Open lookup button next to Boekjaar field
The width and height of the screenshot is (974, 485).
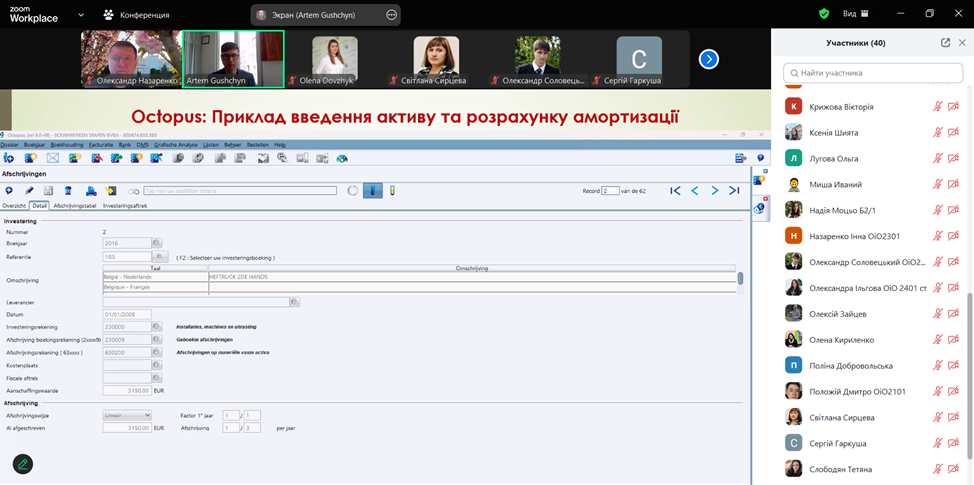tap(157, 243)
